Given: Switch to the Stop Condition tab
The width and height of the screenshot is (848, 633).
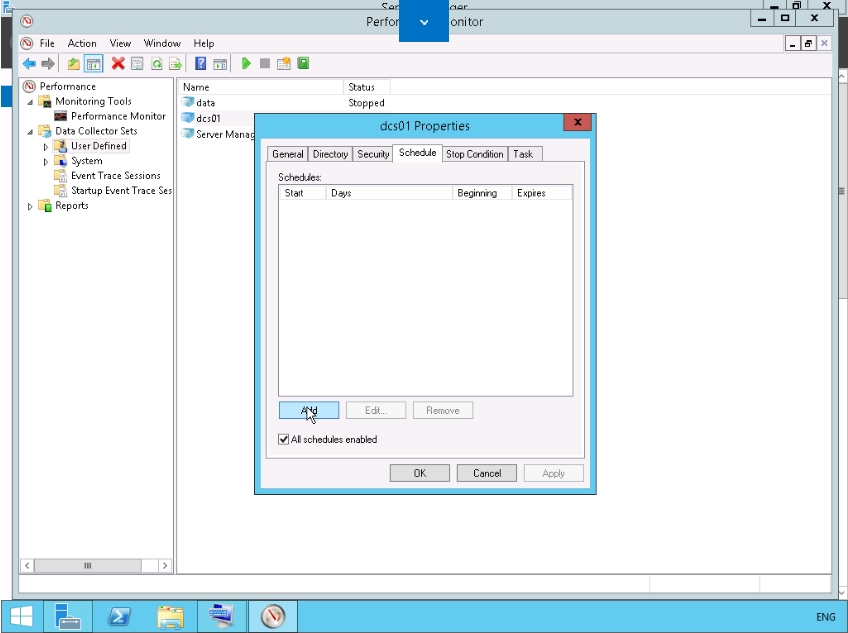Looking at the screenshot, I should tap(474, 154).
